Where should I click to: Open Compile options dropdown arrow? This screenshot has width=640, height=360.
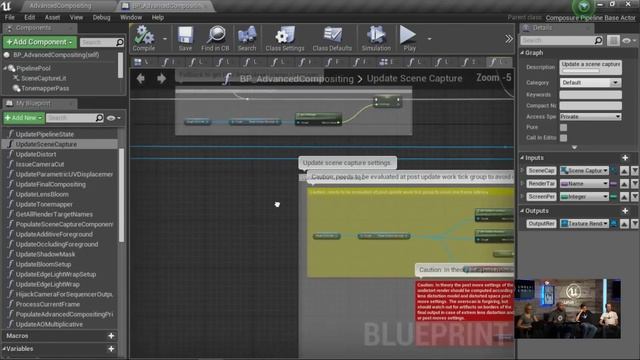pos(164,39)
